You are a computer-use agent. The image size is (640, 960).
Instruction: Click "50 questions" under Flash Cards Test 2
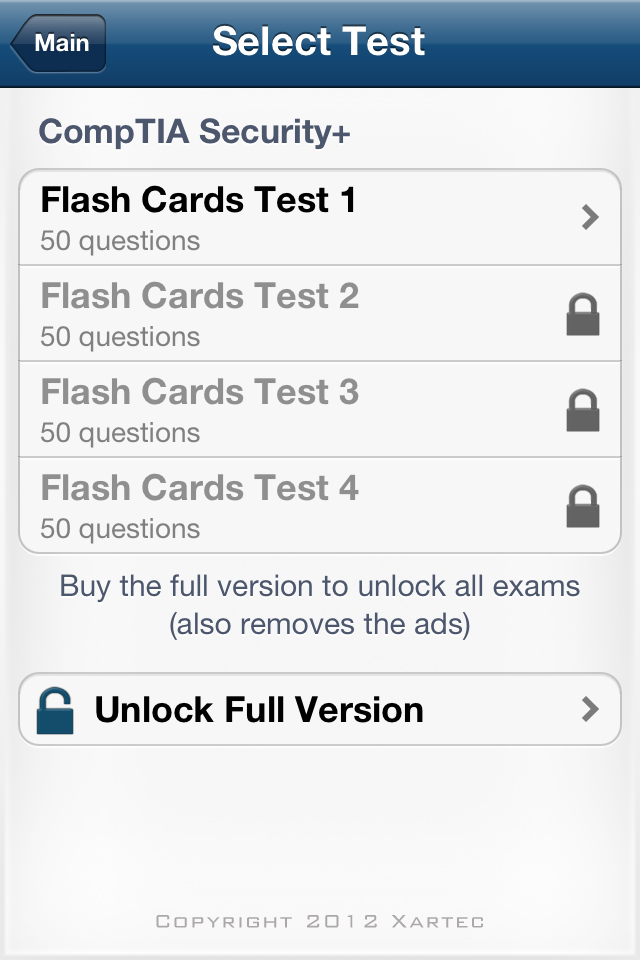tap(120, 337)
